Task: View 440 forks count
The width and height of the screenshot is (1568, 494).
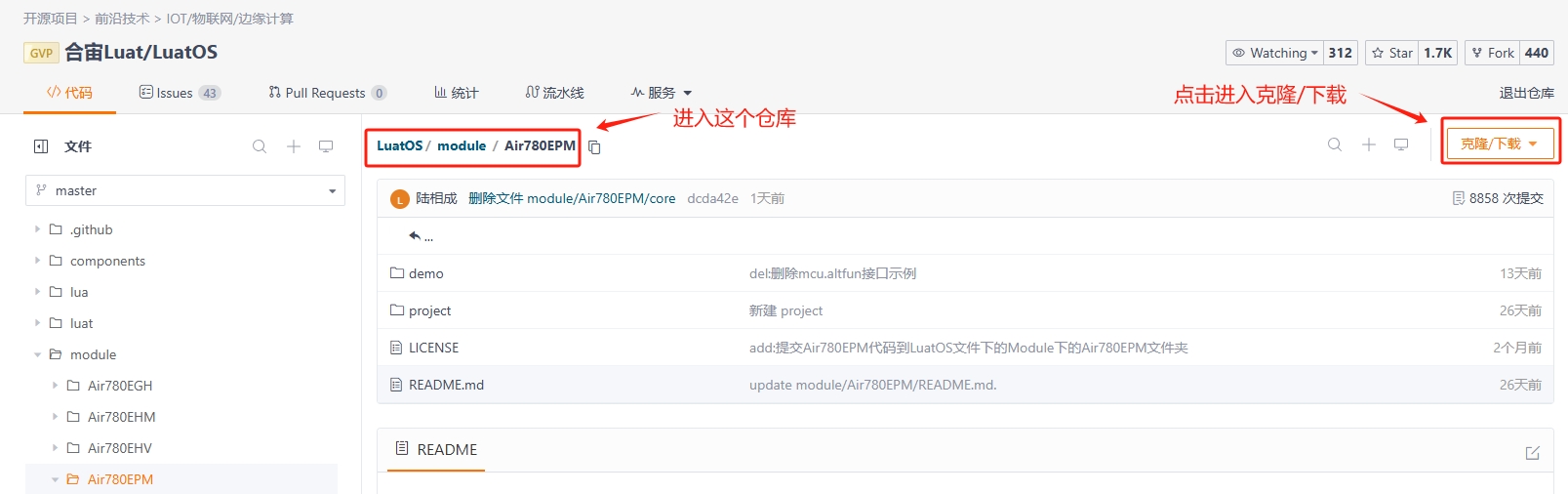Action: click(x=1537, y=53)
